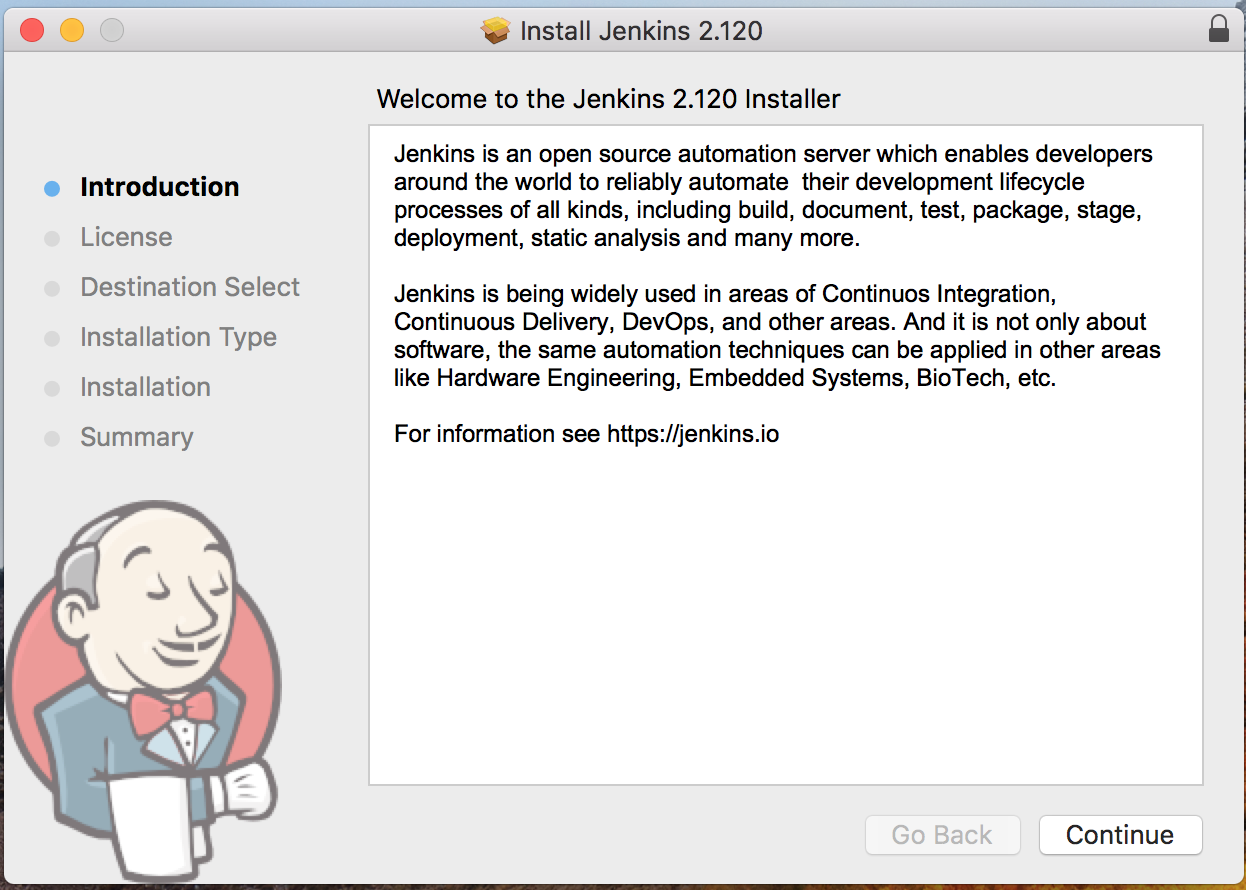Go to the Installation Type step
This screenshot has height=890, width=1246.
179,337
